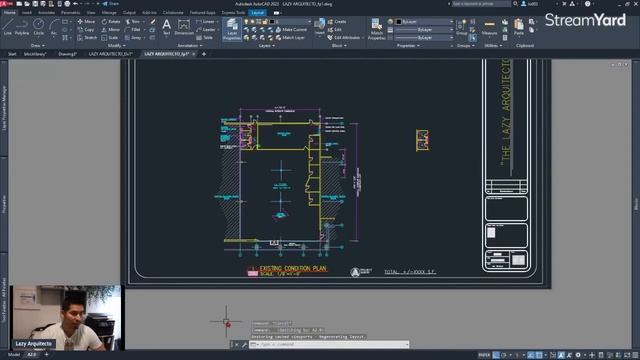Click the workspace gear in status bar
This screenshot has width=640, height=360.
pyautogui.click(x=578, y=355)
